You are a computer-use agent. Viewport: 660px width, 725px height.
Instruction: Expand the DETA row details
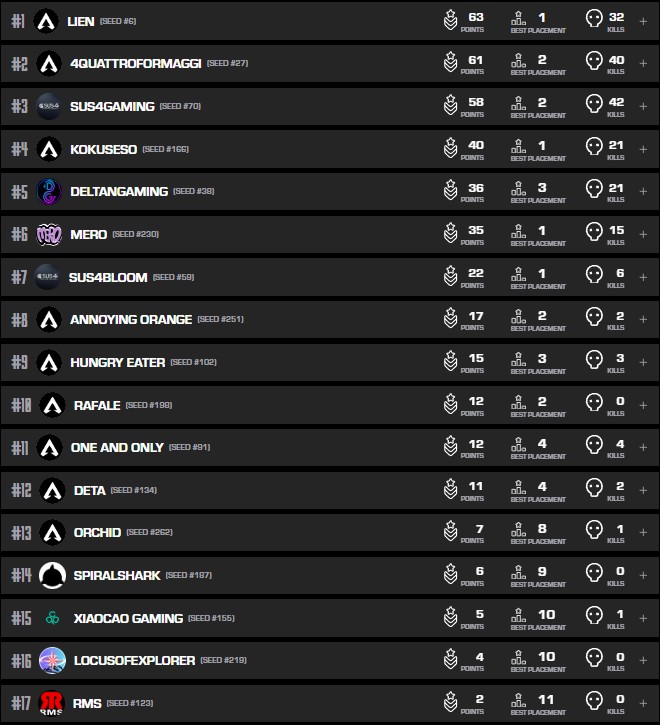point(643,490)
